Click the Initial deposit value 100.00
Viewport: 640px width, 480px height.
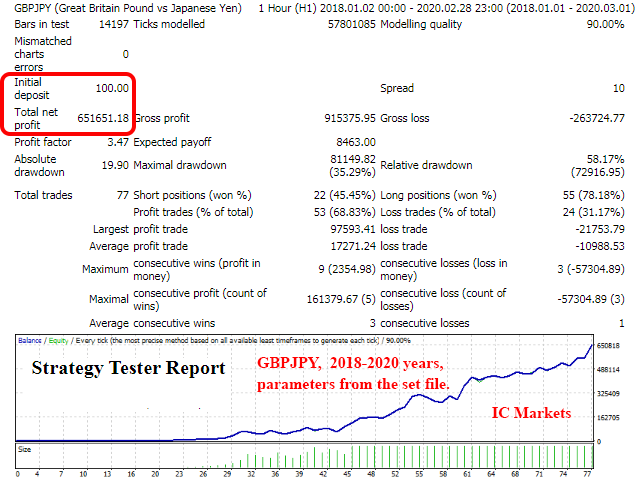click(x=110, y=89)
